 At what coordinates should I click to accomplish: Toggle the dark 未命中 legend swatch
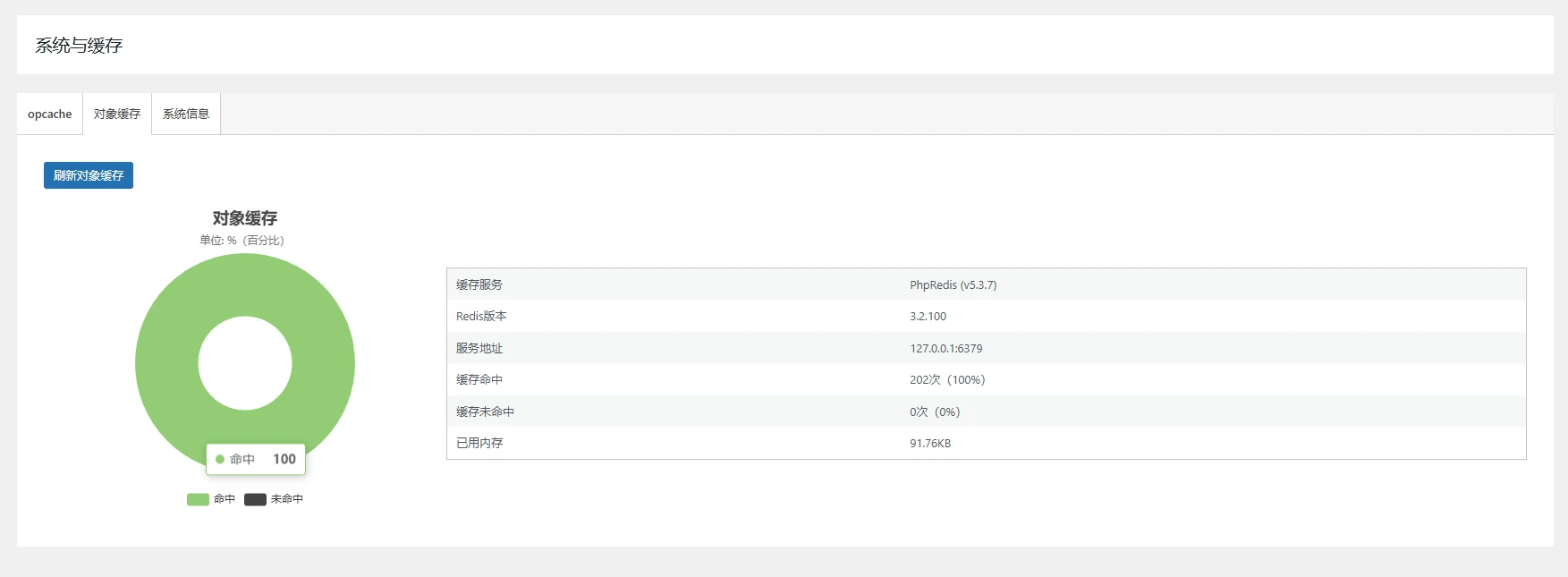click(255, 499)
